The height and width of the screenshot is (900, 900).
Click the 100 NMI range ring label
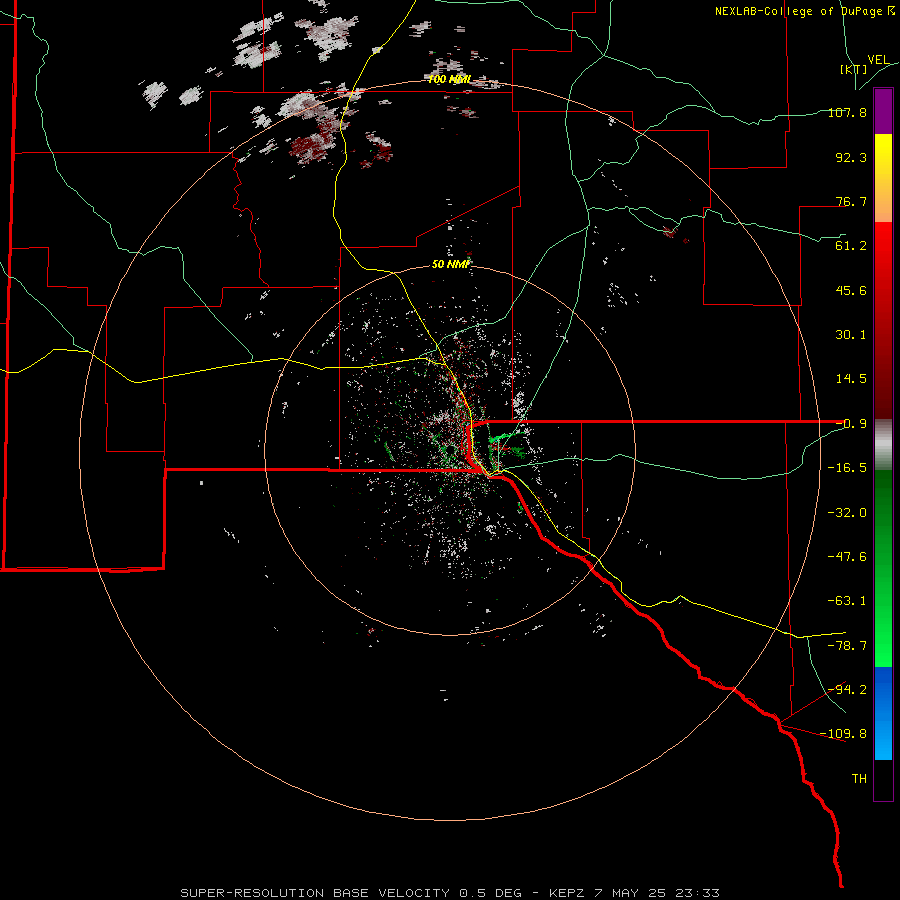pos(449,79)
